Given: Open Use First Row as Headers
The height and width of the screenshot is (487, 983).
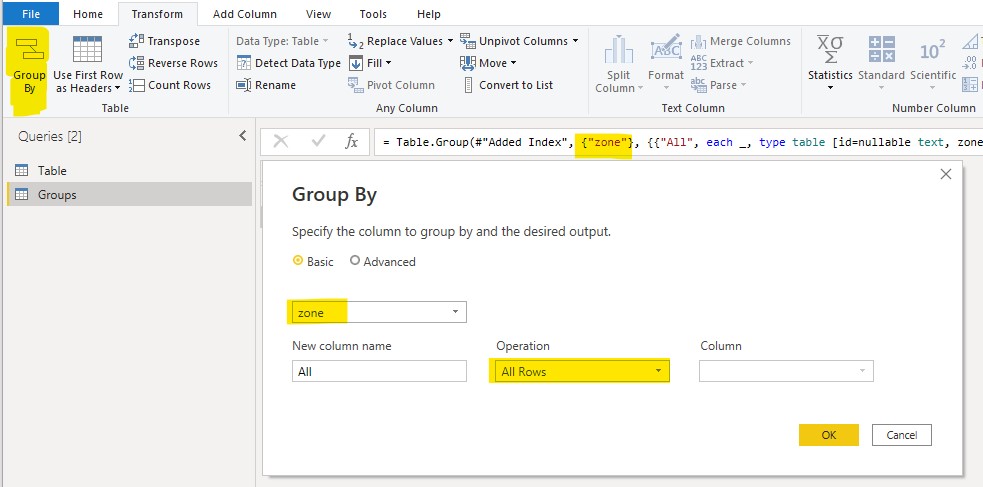Looking at the screenshot, I should tap(88, 65).
